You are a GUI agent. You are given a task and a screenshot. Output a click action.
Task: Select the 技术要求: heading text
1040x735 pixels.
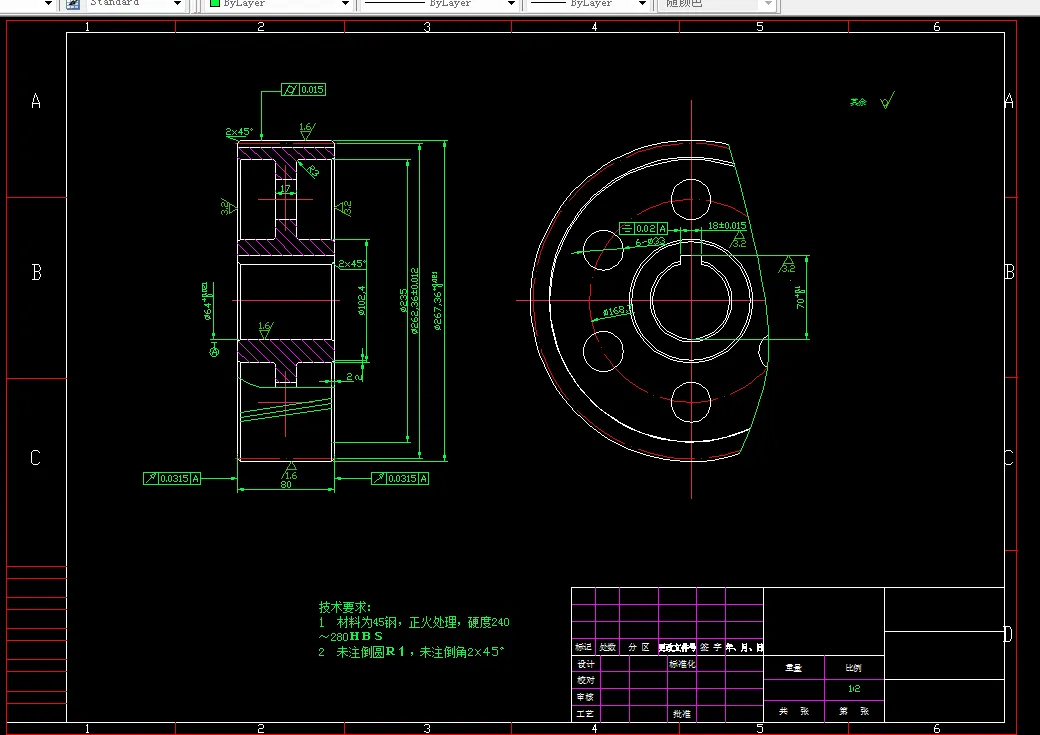tap(345, 607)
